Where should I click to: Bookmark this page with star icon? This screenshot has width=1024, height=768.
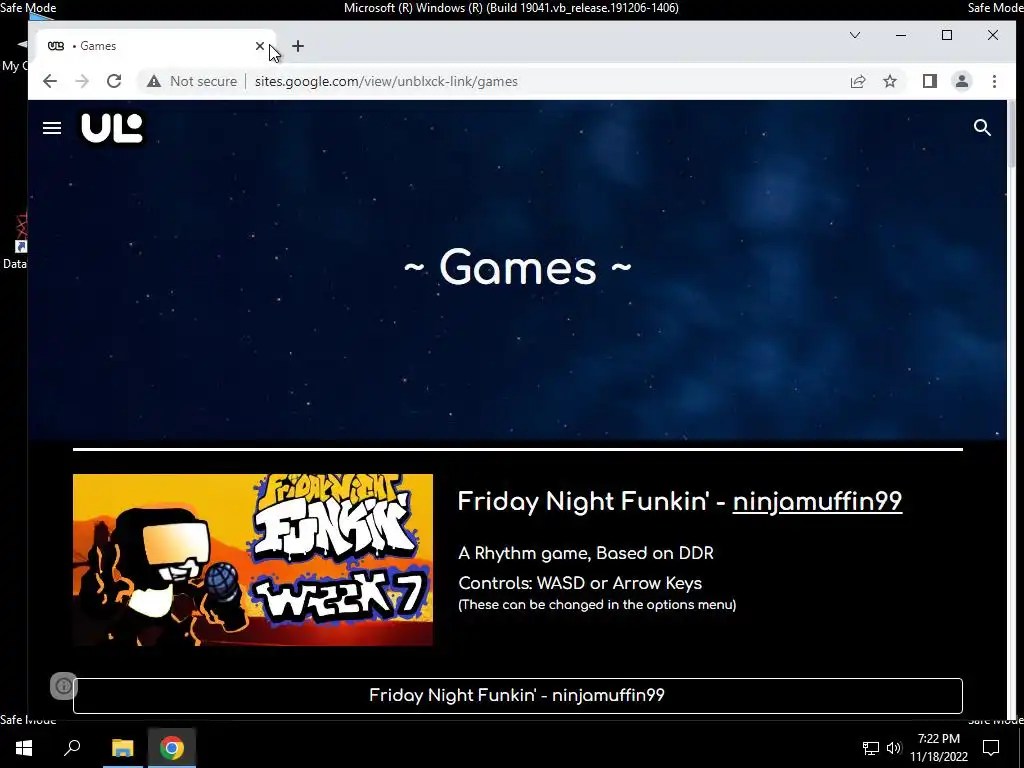[889, 81]
